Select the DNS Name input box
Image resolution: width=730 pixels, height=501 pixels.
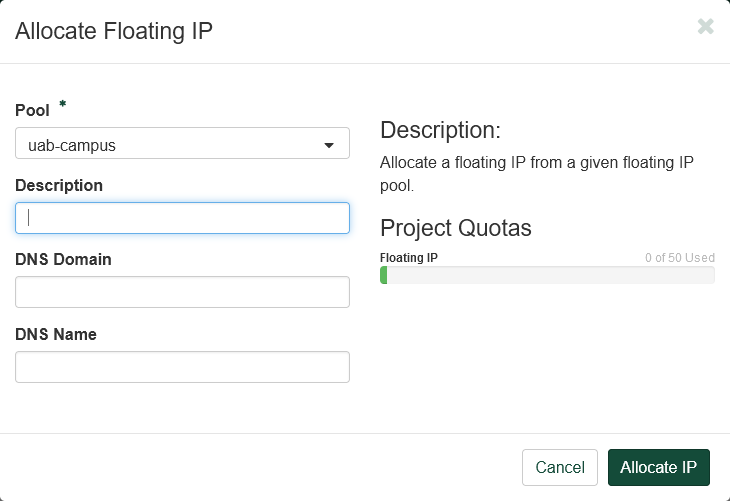182,367
